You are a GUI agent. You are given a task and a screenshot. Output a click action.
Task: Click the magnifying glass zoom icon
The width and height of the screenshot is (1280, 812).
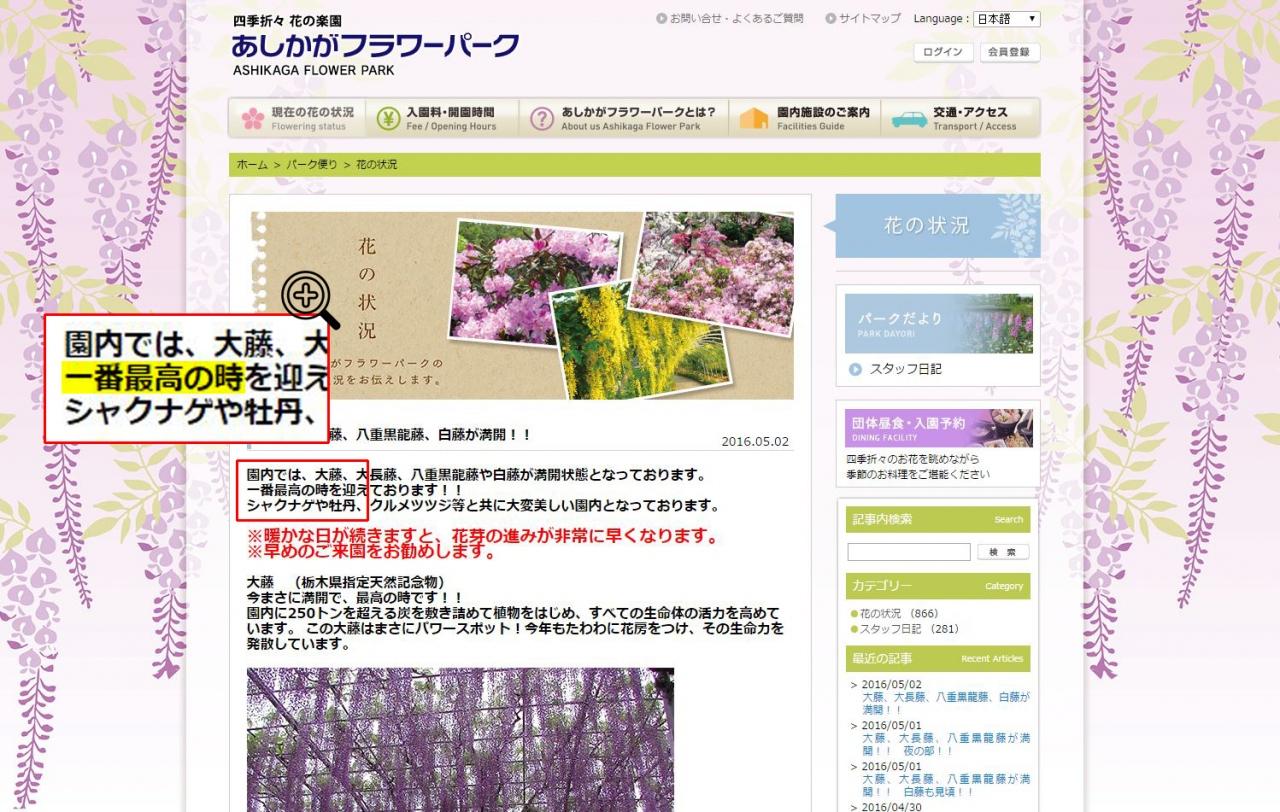311,300
